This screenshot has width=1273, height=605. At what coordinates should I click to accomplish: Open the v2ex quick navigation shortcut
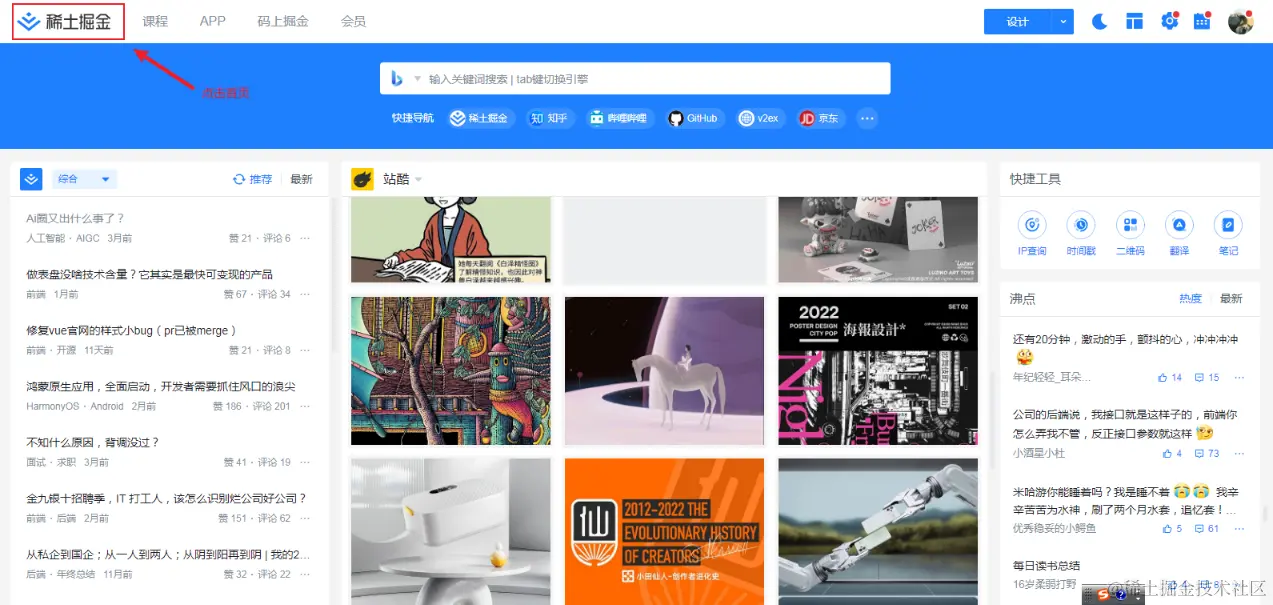point(759,118)
